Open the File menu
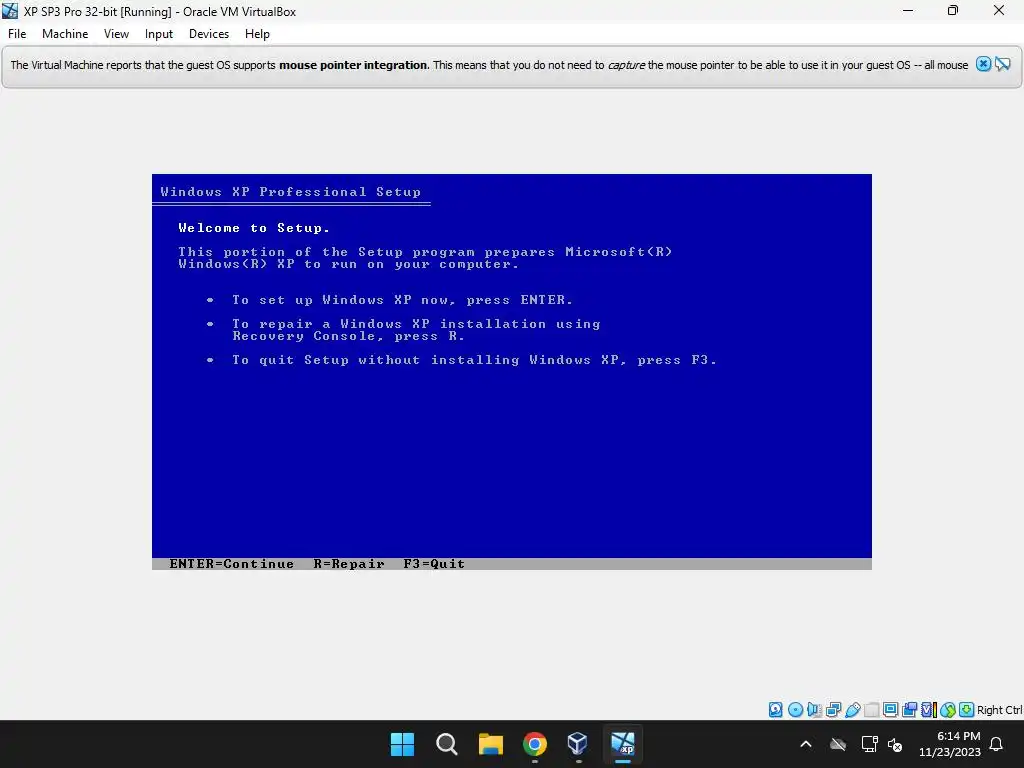Image resolution: width=1024 pixels, height=768 pixels. coord(17,34)
